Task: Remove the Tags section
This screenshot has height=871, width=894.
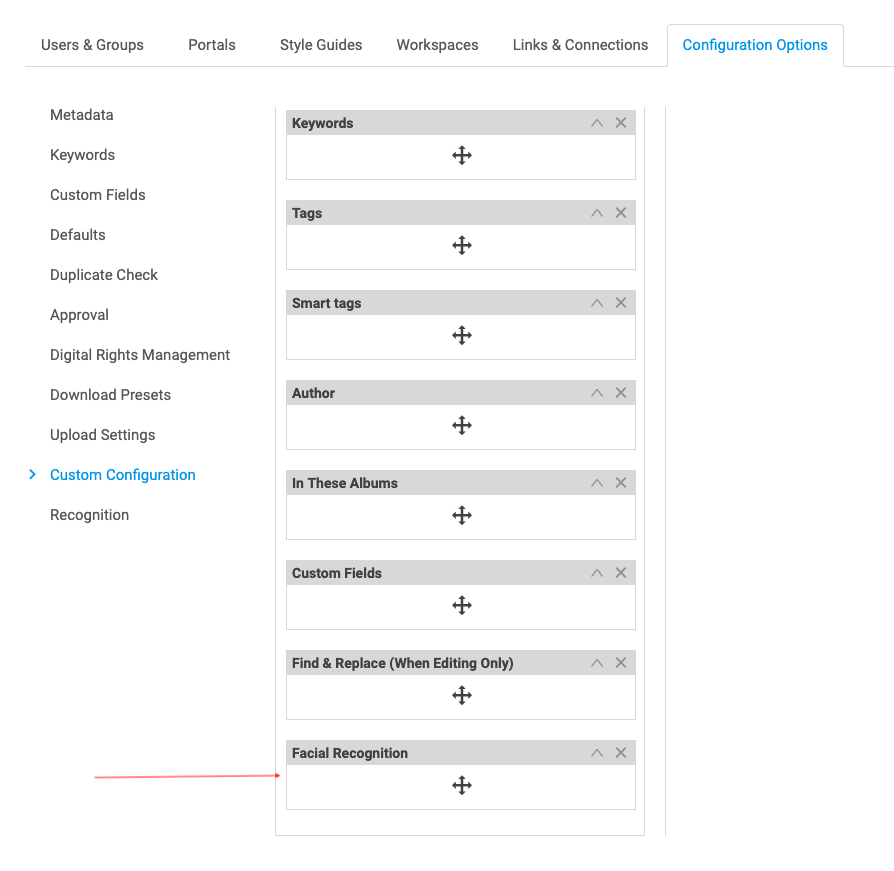Action: (621, 212)
